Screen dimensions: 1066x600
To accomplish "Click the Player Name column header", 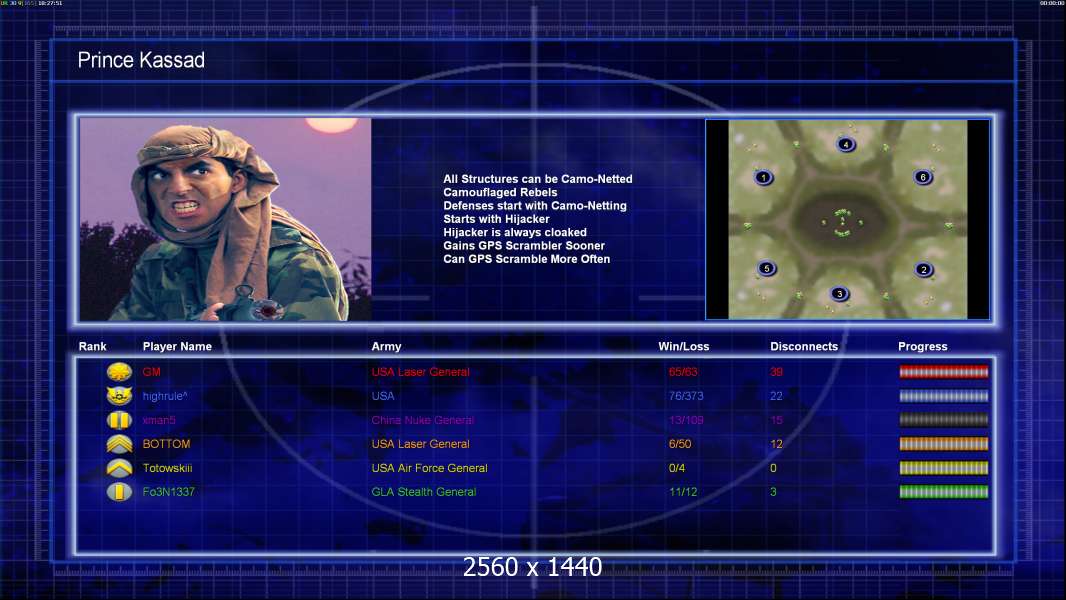I will pyautogui.click(x=177, y=347).
